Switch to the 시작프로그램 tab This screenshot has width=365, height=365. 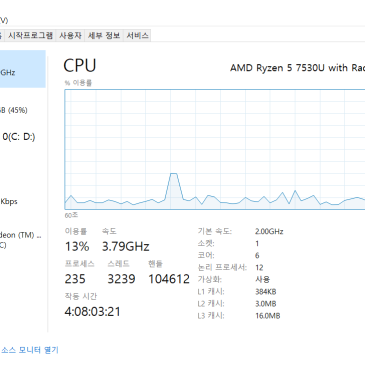30,35
